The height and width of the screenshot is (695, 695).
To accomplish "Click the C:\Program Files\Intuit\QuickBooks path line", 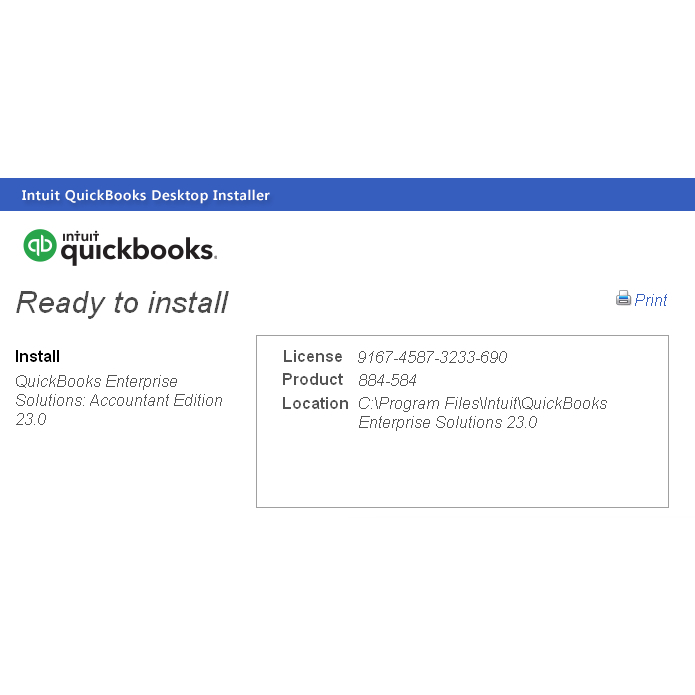I will pyautogui.click(x=482, y=403).
